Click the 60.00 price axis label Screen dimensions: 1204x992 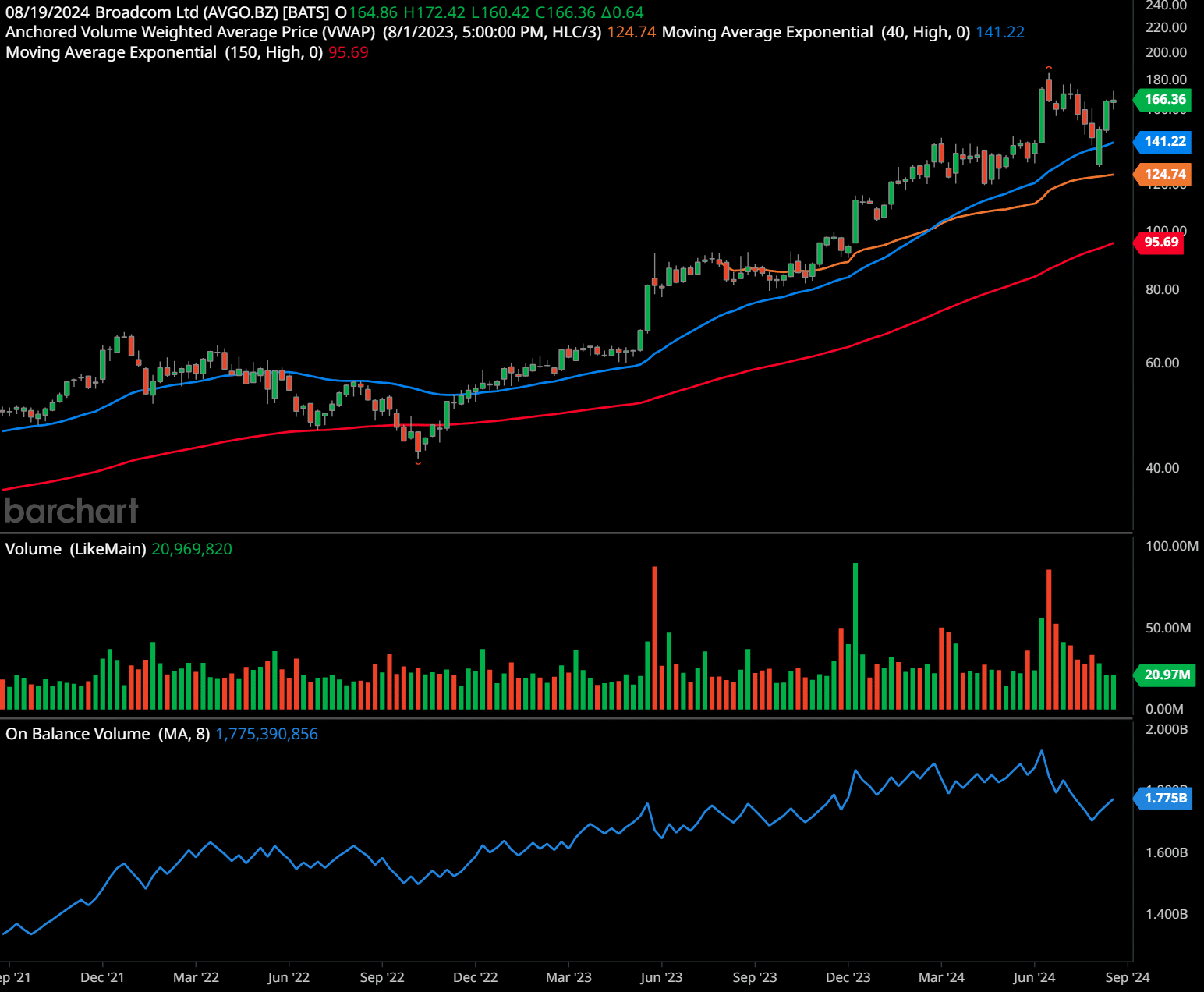(1162, 363)
